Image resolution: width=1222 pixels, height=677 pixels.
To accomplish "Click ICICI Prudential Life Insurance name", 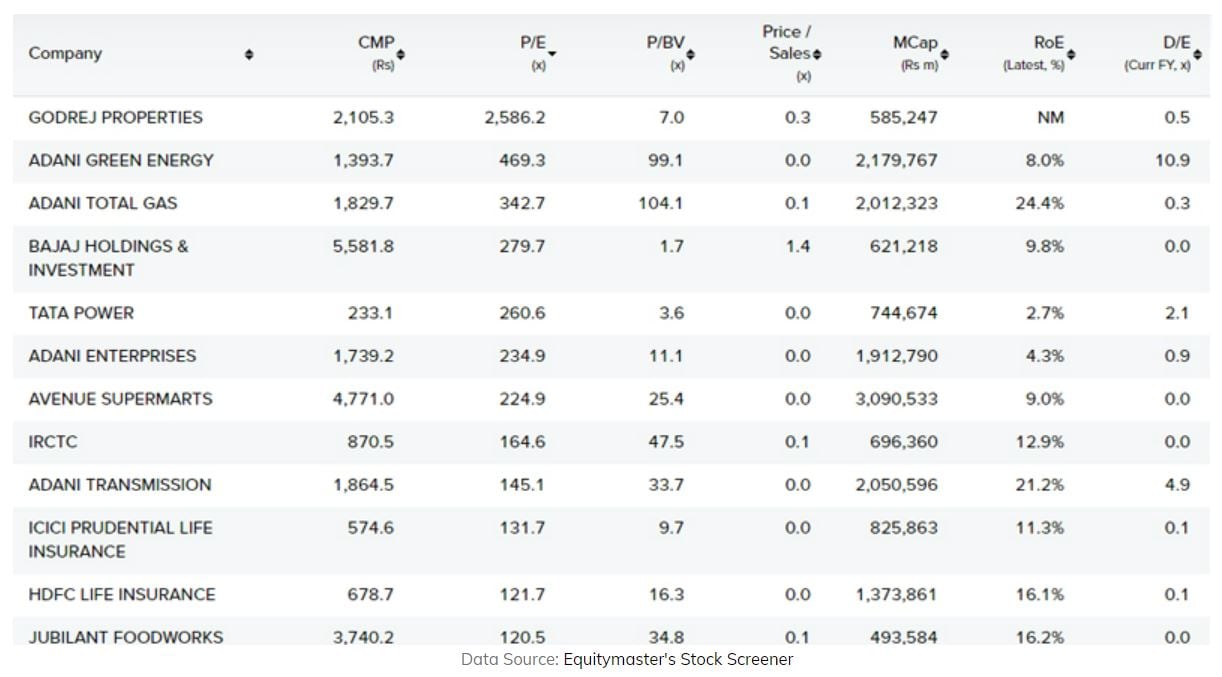I will (120, 539).
